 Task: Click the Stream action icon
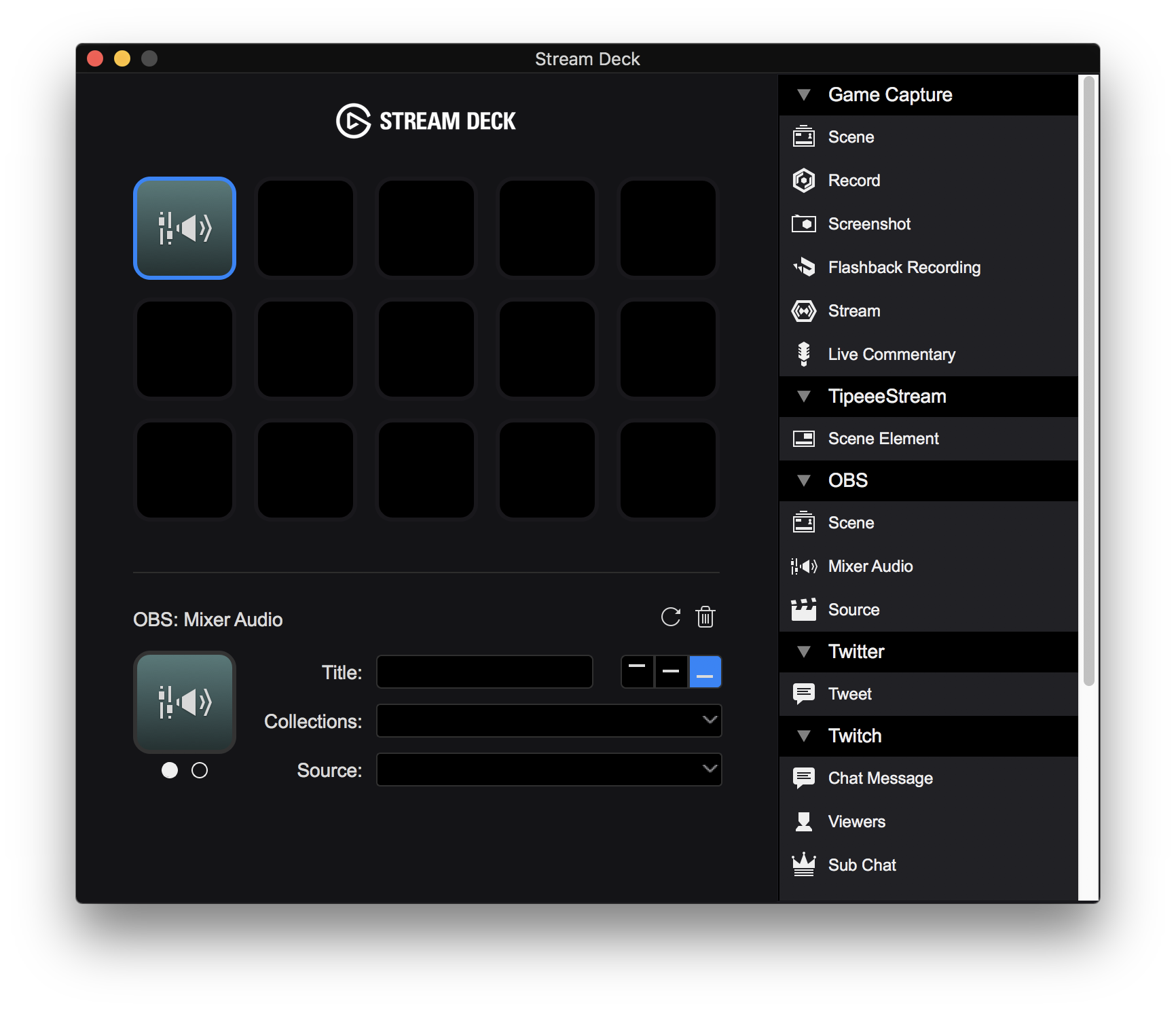pos(804,310)
